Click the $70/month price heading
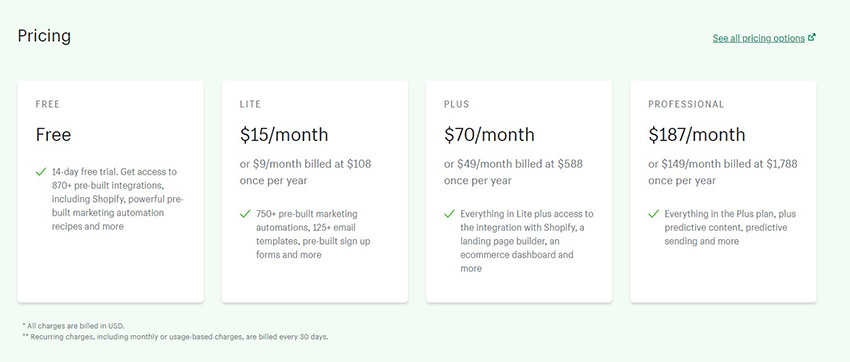Image resolution: width=850 pixels, height=362 pixels. [x=490, y=135]
